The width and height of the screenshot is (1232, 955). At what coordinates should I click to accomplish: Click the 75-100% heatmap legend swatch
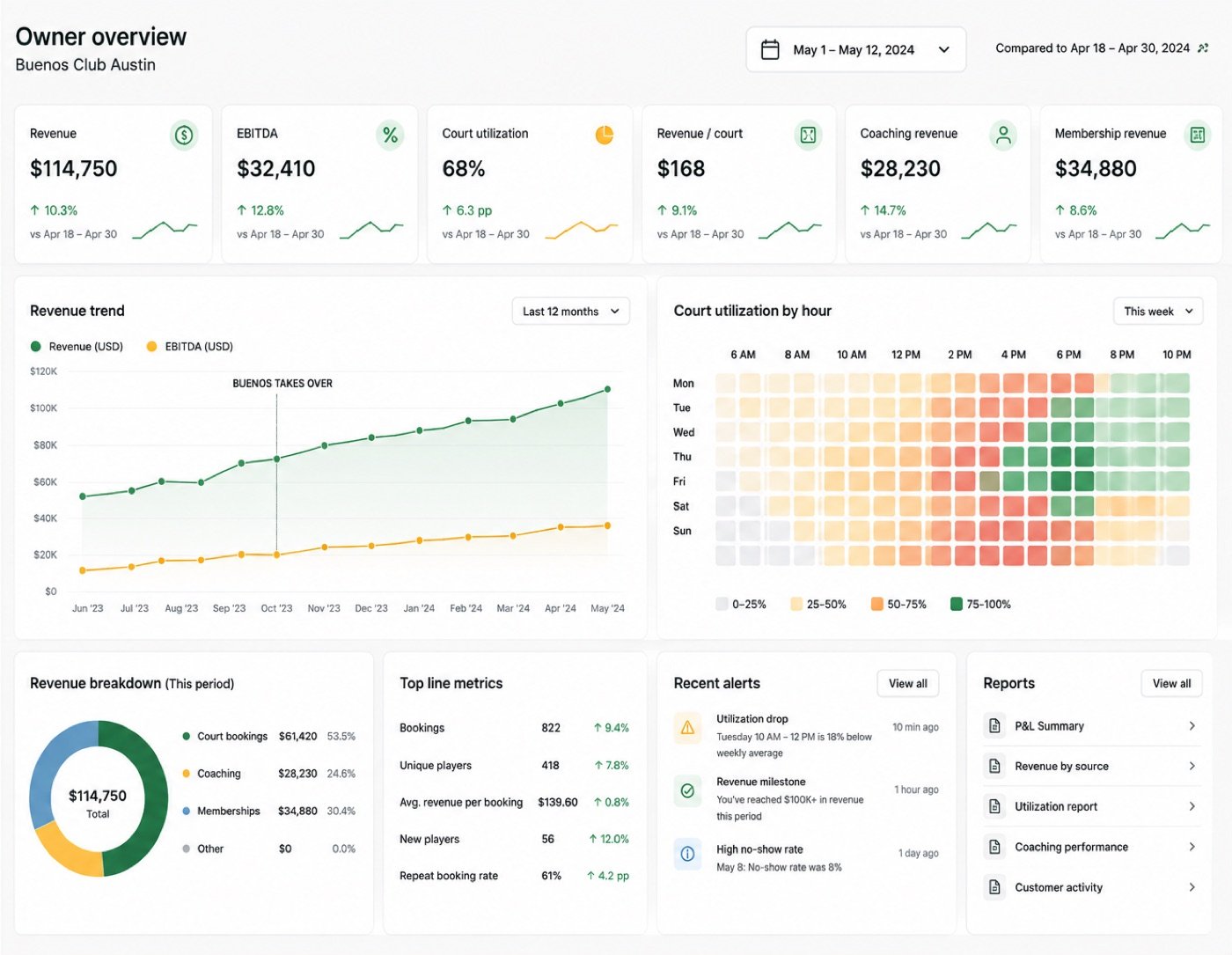(956, 604)
